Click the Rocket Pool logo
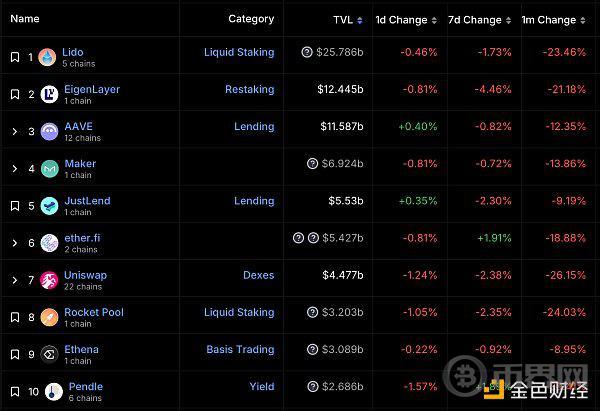The height and width of the screenshot is (411, 600). coord(47,317)
